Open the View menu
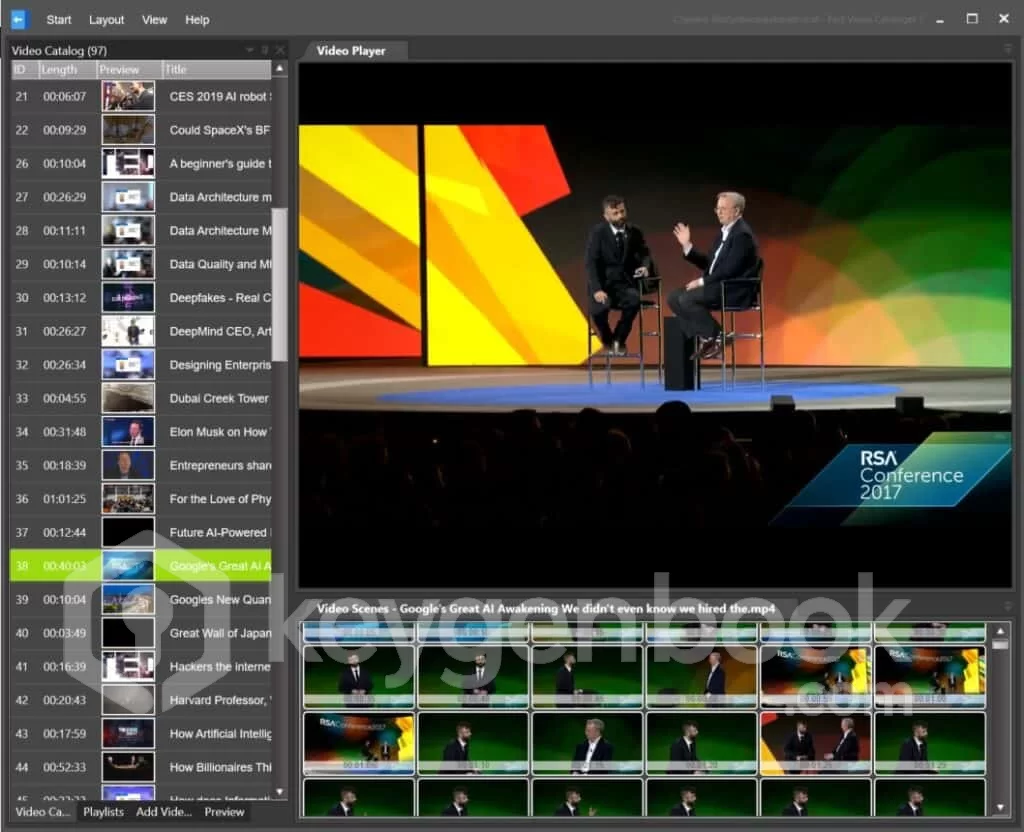This screenshot has height=832, width=1024. click(155, 20)
